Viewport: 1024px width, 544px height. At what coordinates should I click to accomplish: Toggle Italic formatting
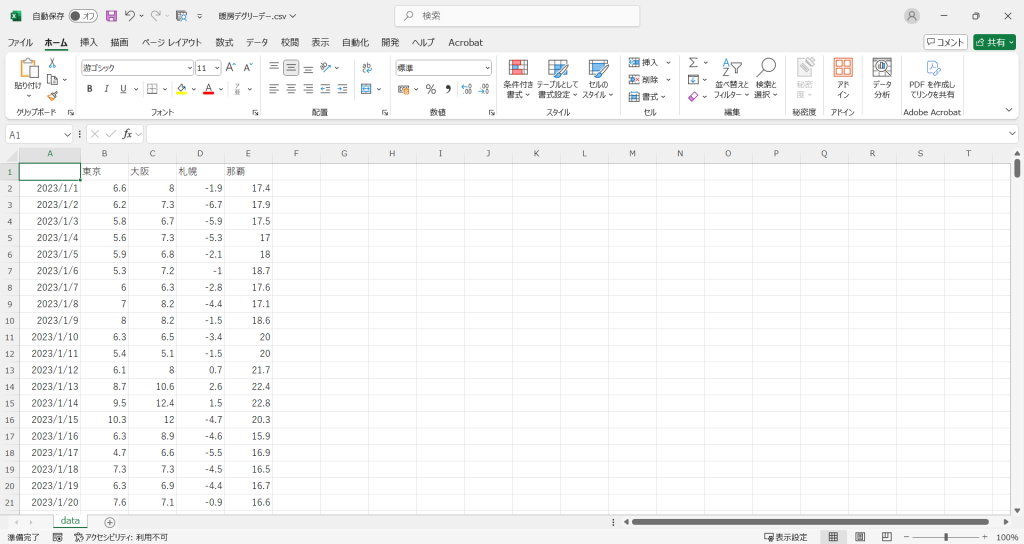coord(106,89)
